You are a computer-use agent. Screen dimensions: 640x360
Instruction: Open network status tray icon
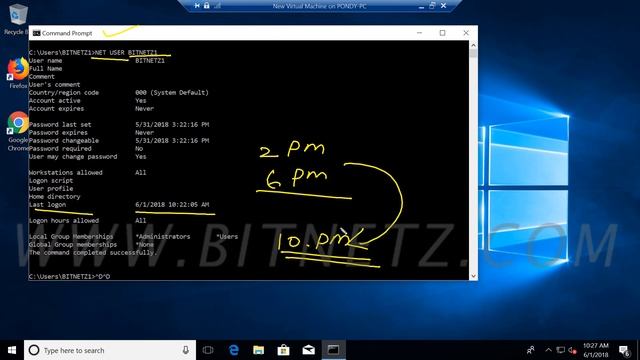tap(561, 350)
